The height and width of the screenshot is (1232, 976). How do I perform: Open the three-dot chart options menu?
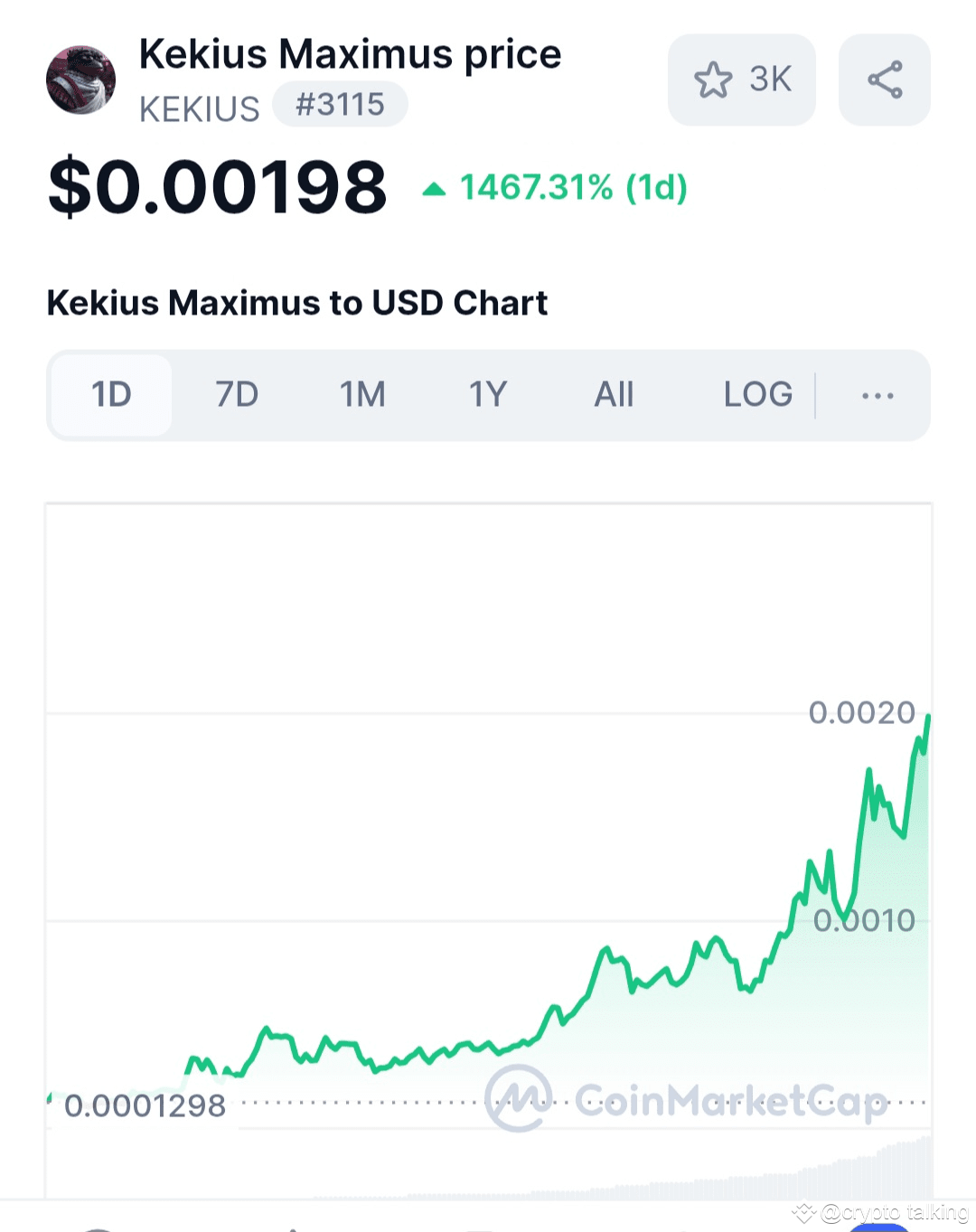877,396
